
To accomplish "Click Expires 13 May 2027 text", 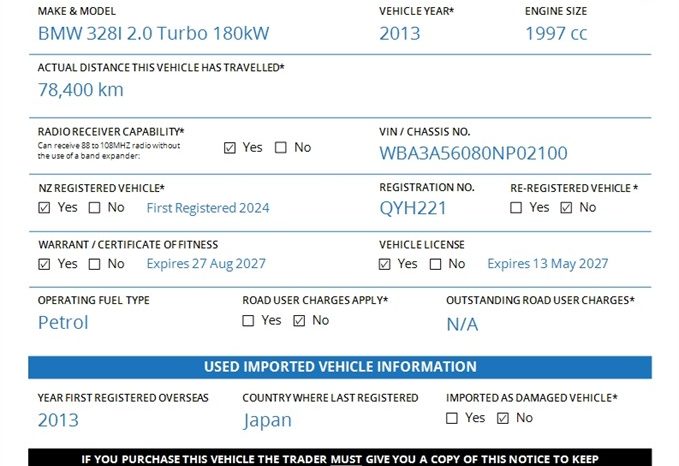I will point(548,264).
